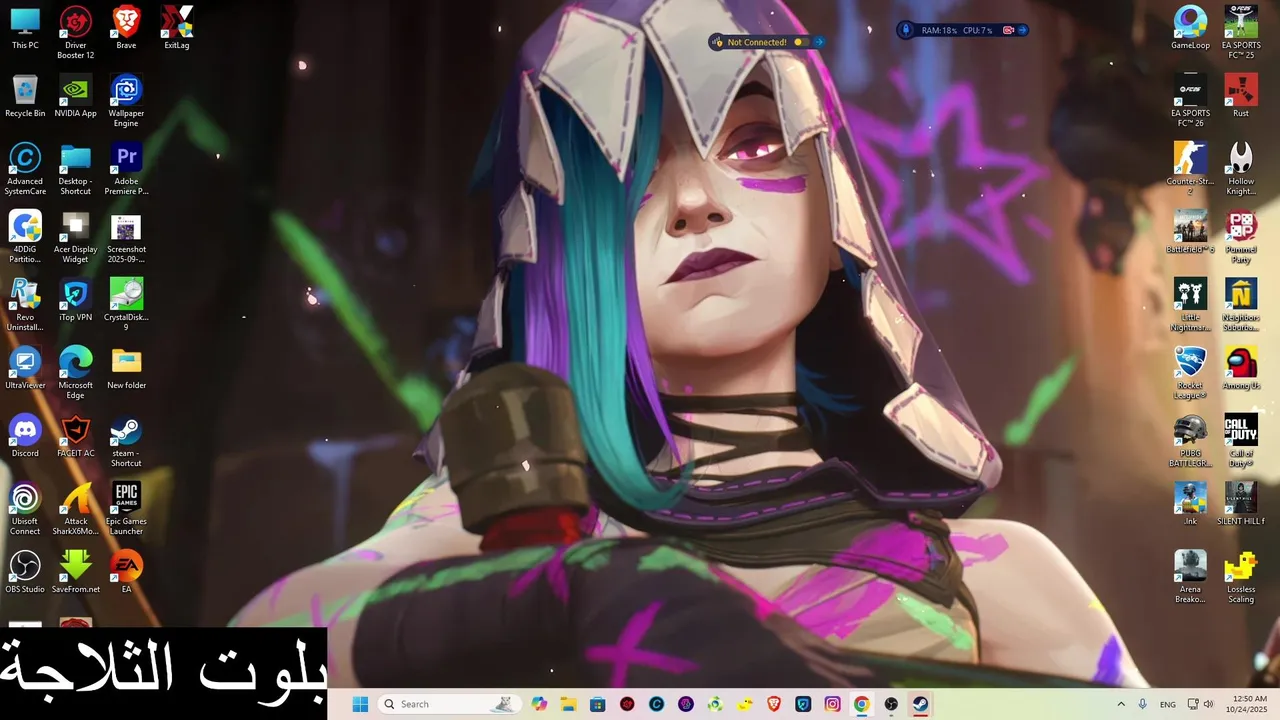This screenshot has width=1280, height=720.
Task: Launch Ubisoft Connect shortcut
Action: (x=25, y=509)
